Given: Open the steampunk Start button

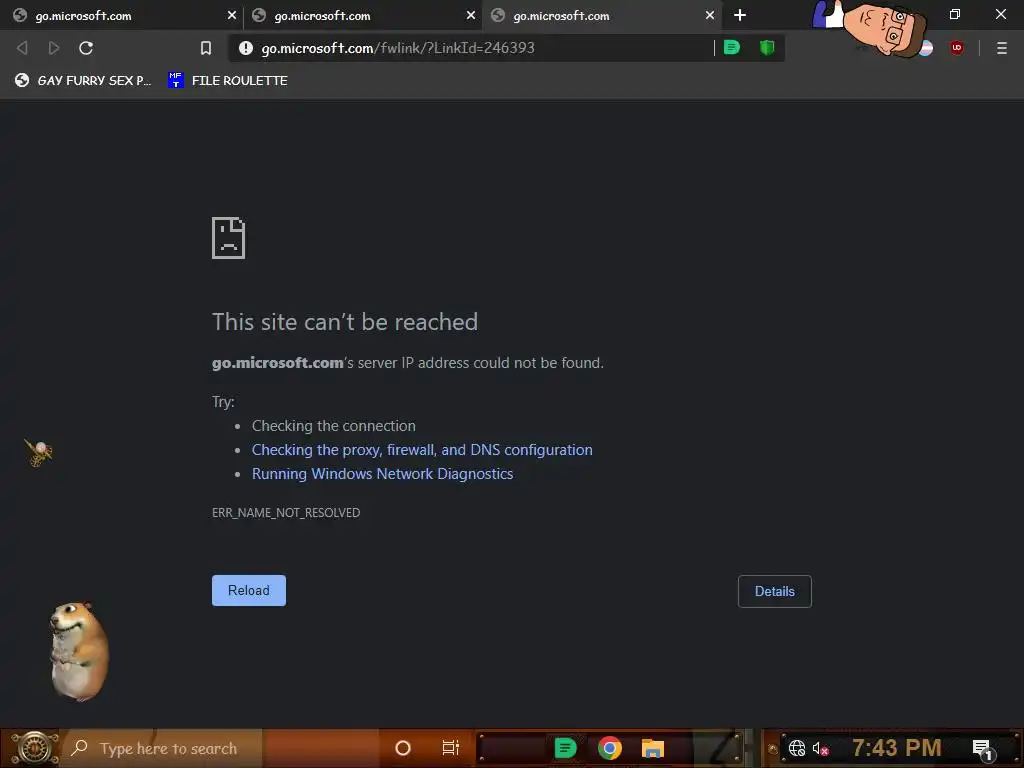Looking at the screenshot, I should 34,748.
